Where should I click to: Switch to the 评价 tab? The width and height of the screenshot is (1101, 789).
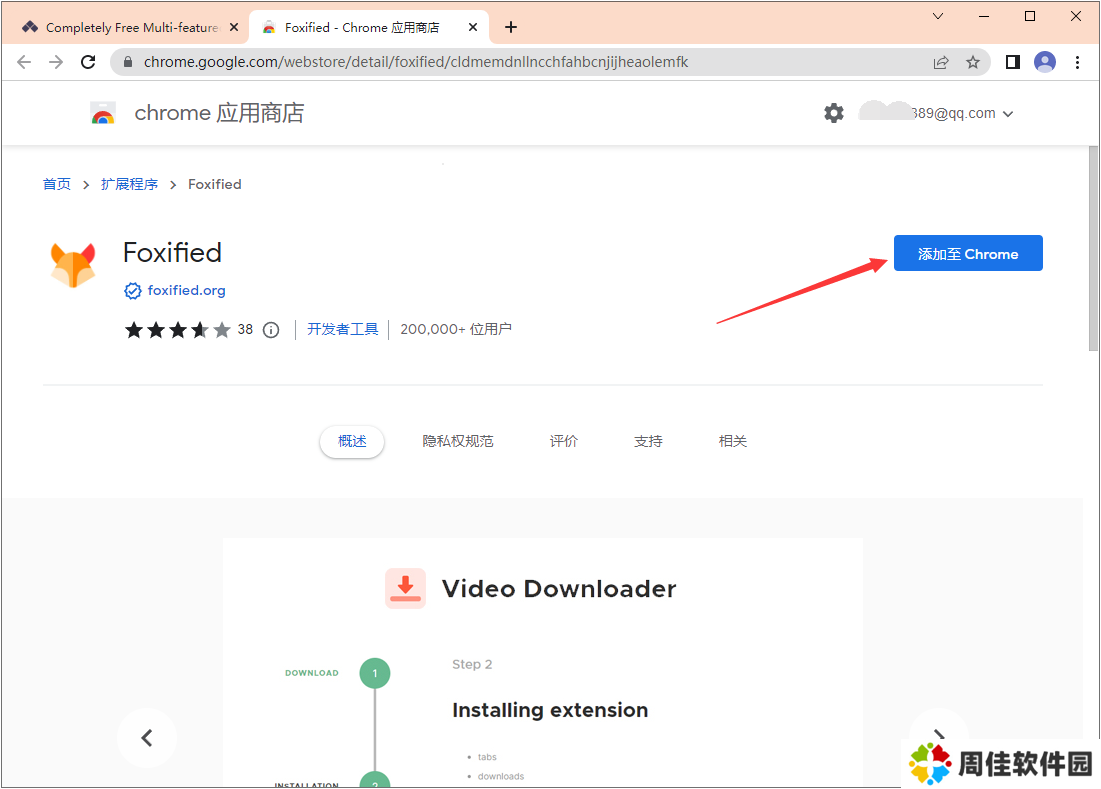click(564, 441)
